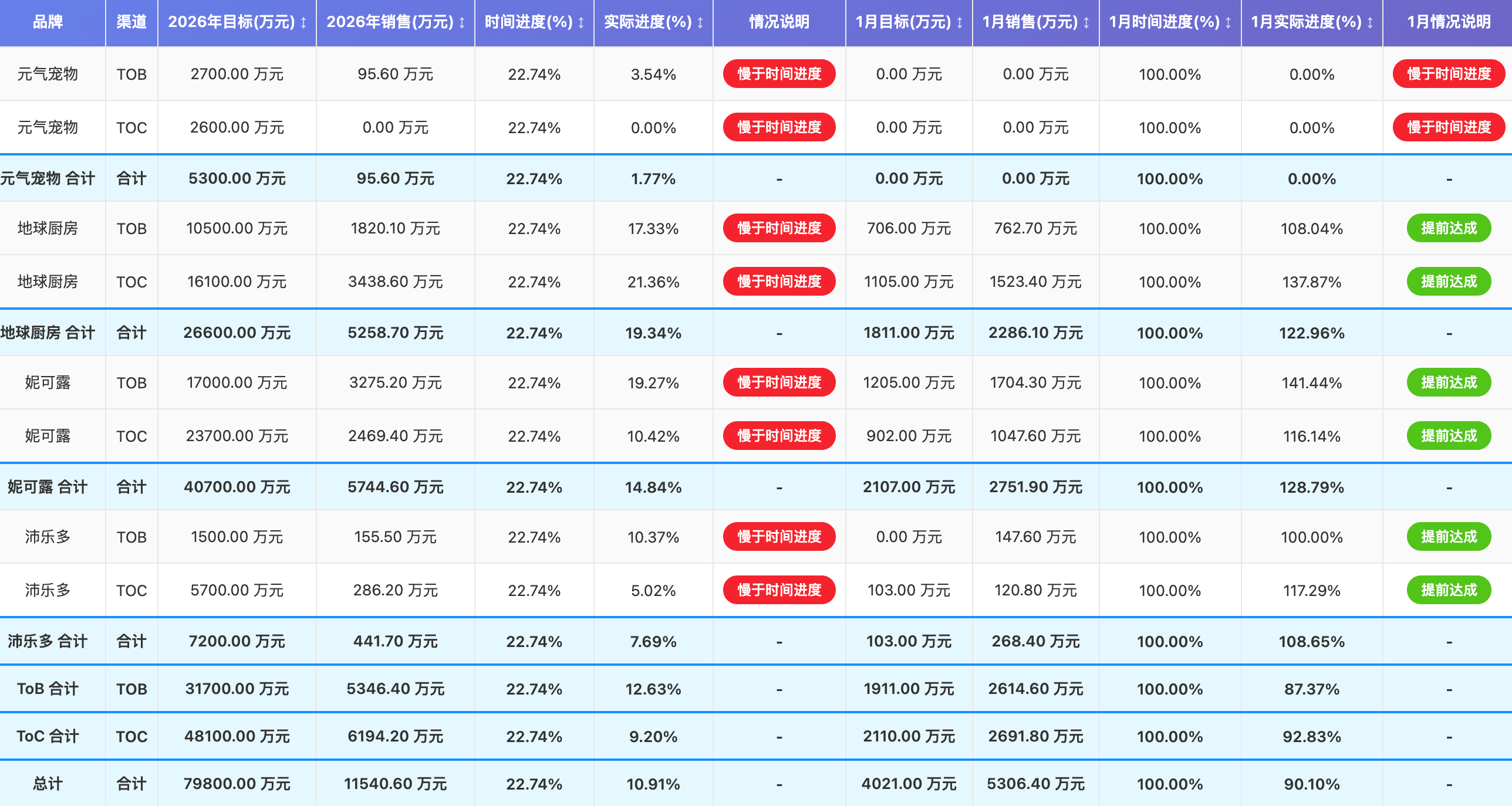Click the 147.60 万元 January sales cell

click(1036, 537)
